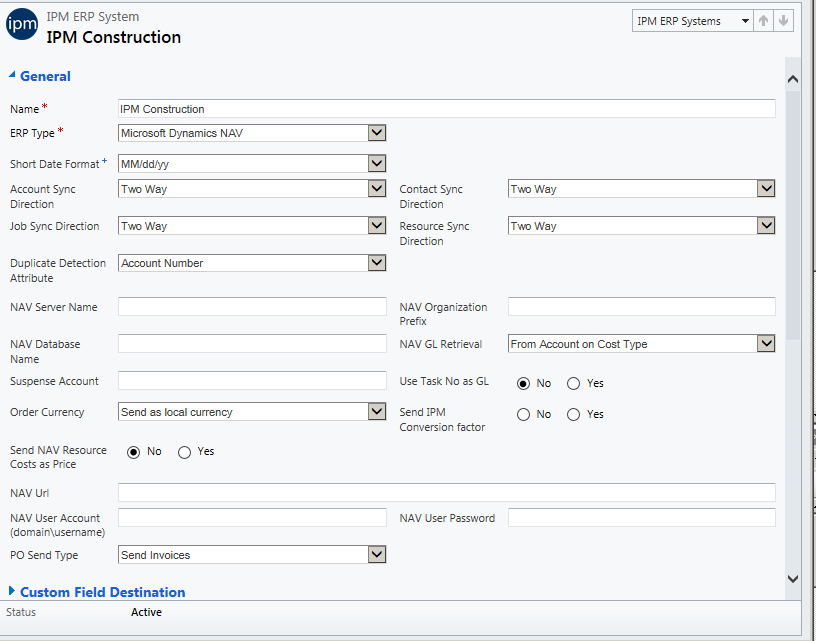
Task: Click the General heading link
Action: pos(45,76)
